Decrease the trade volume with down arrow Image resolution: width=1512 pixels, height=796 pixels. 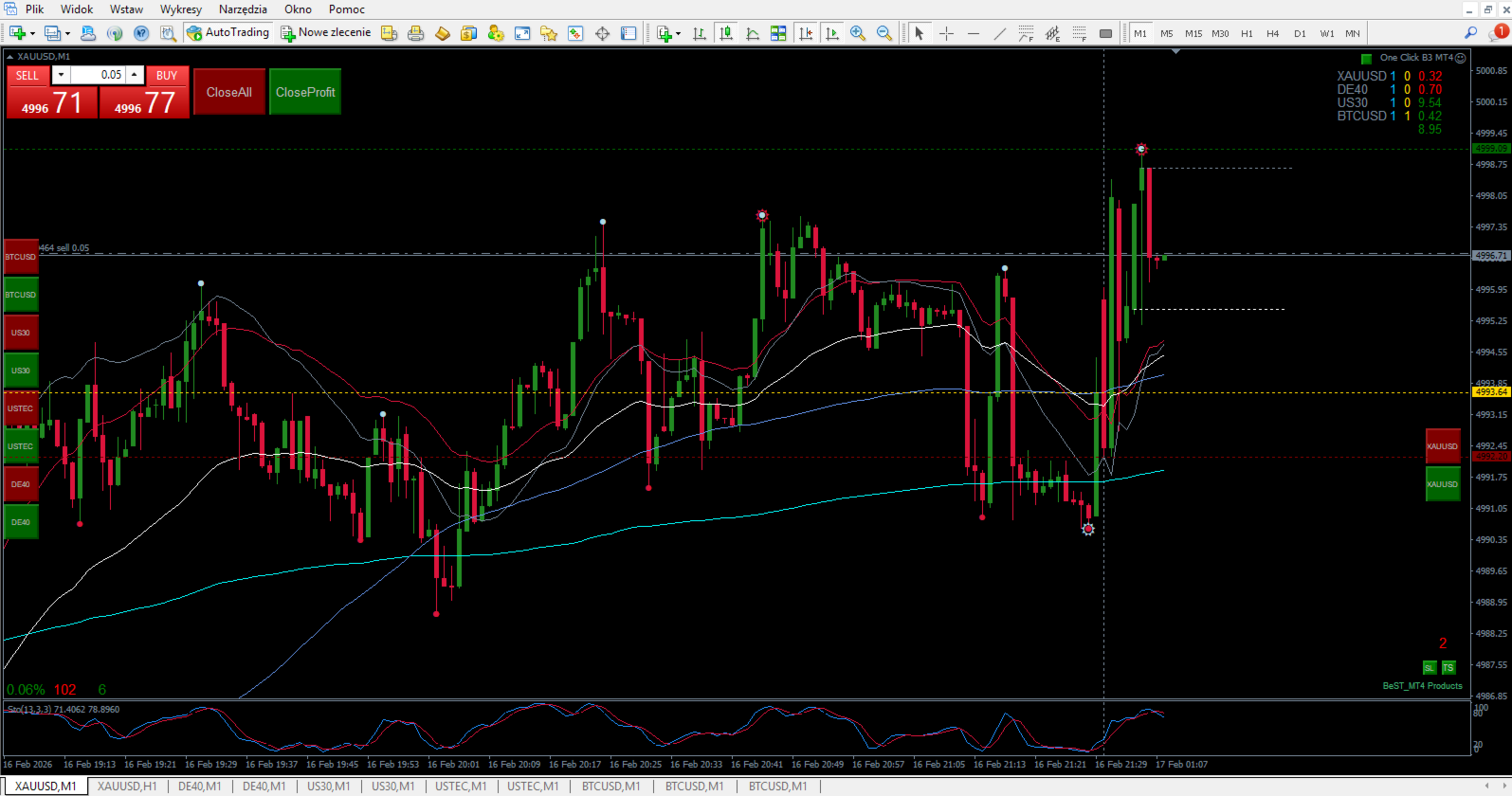pos(61,75)
